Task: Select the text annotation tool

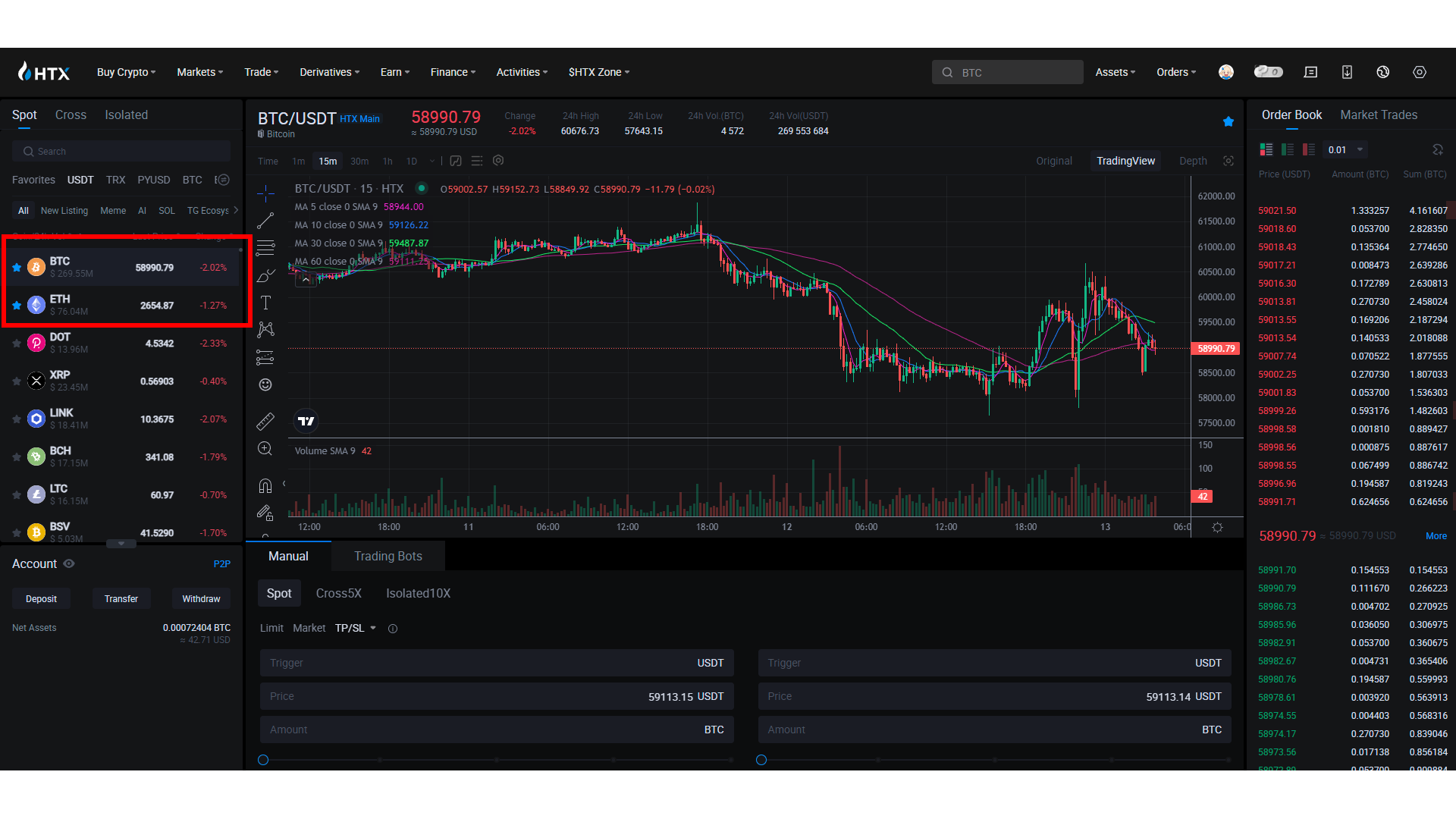Action: 265,303
